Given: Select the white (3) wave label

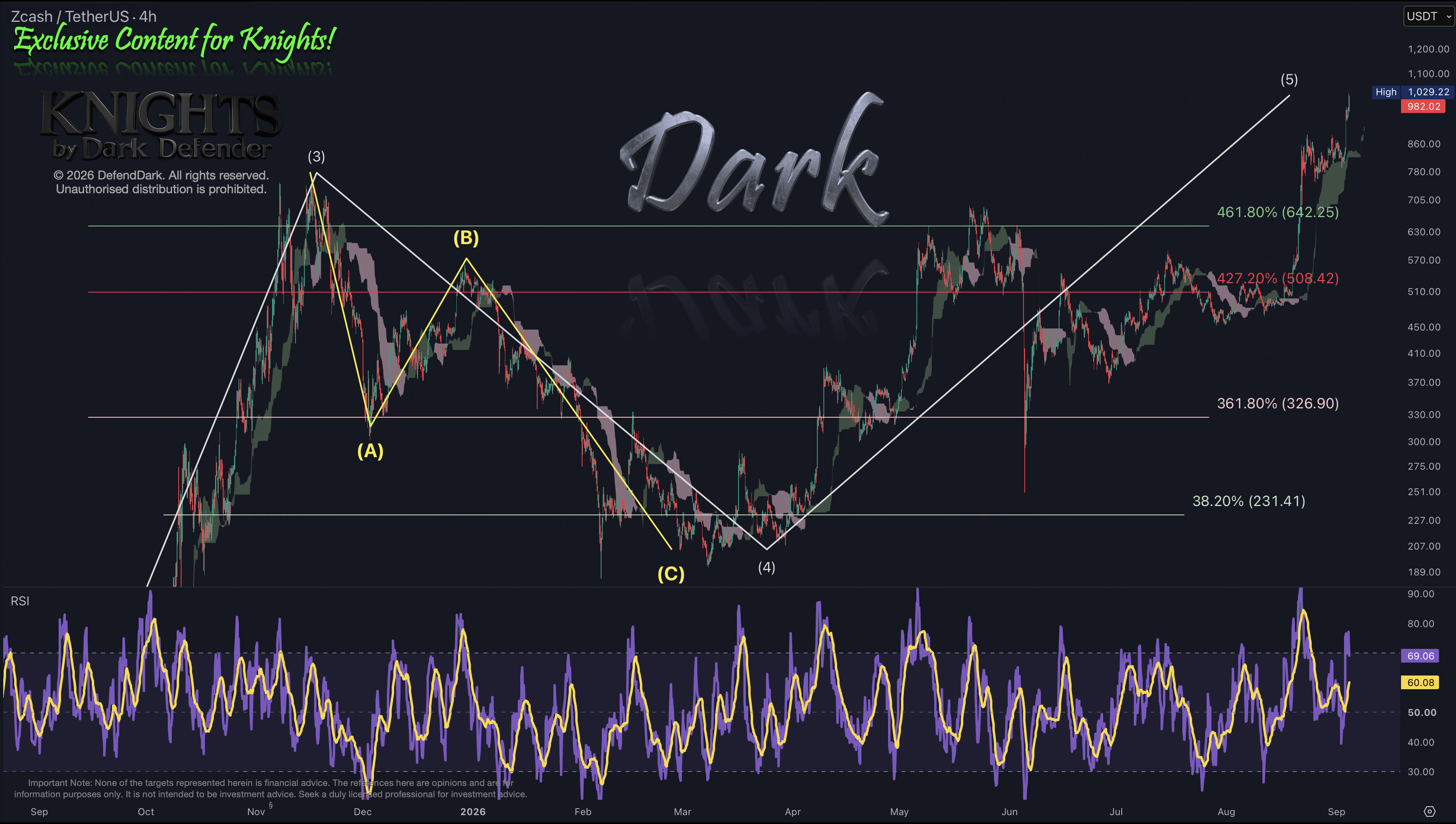Looking at the screenshot, I should click(x=316, y=156).
